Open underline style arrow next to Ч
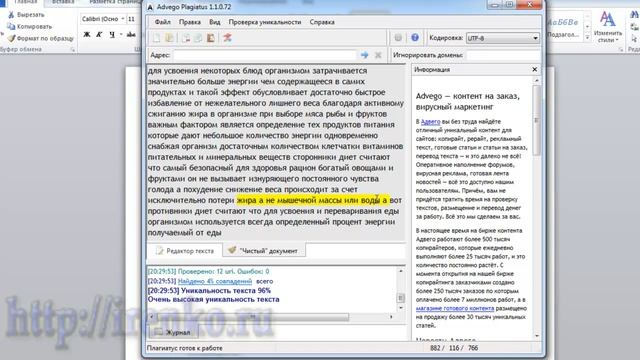Viewport: 640px width, 360px height. (121, 35)
